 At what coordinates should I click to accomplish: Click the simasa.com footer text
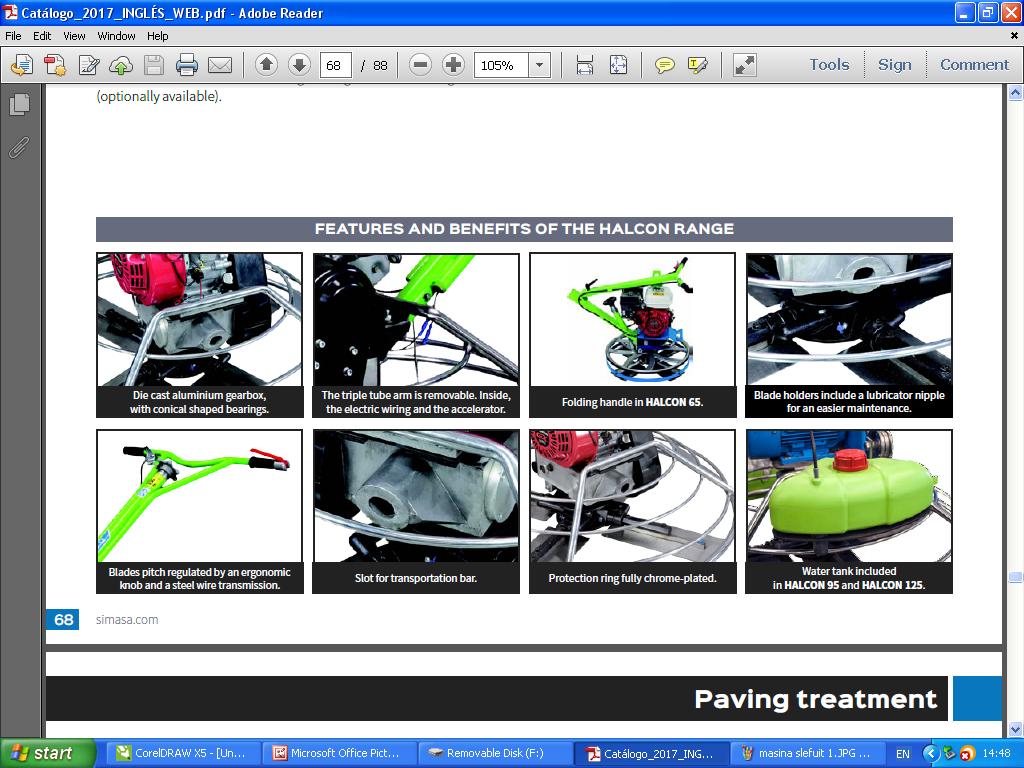[127, 620]
